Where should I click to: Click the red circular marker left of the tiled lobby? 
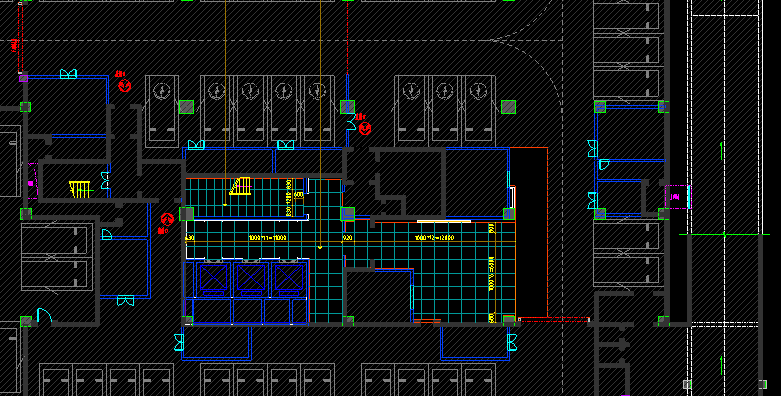[x=167, y=219]
